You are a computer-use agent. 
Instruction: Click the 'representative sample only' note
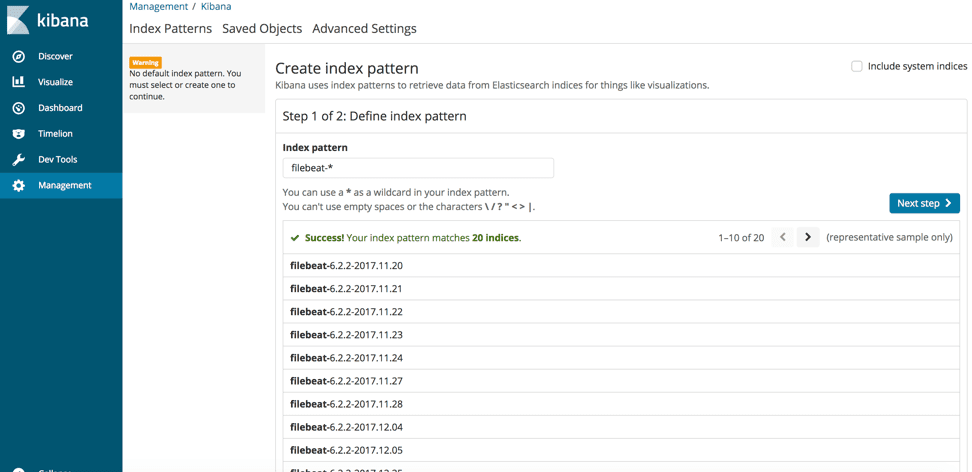[890, 238]
